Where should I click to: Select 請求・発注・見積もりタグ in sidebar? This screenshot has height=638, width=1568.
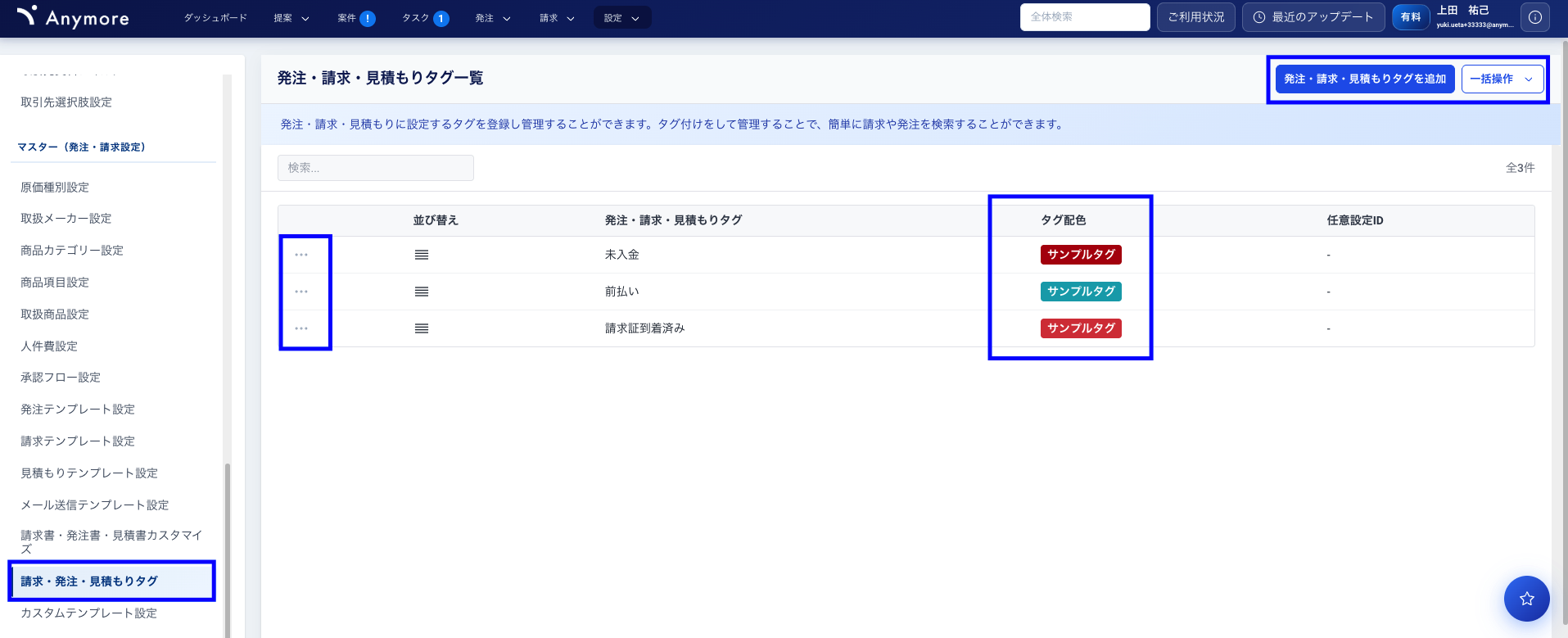tap(112, 581)
